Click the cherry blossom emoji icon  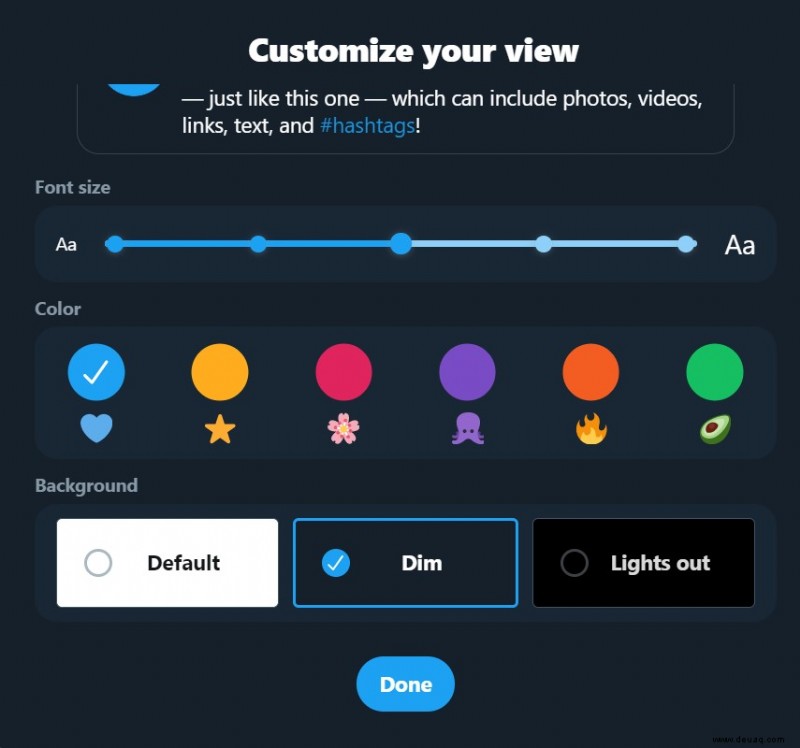(x=343, y=428)
